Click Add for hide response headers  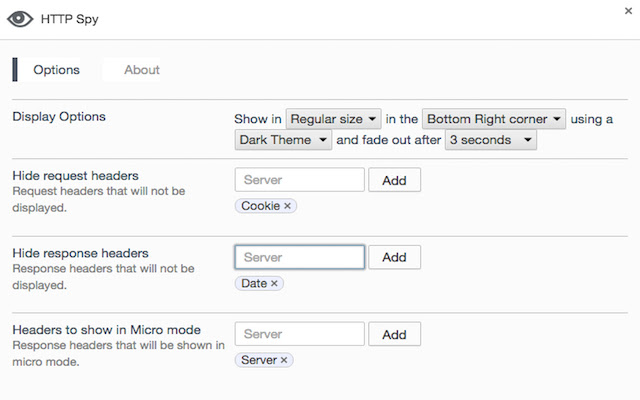tap(394, 257)
